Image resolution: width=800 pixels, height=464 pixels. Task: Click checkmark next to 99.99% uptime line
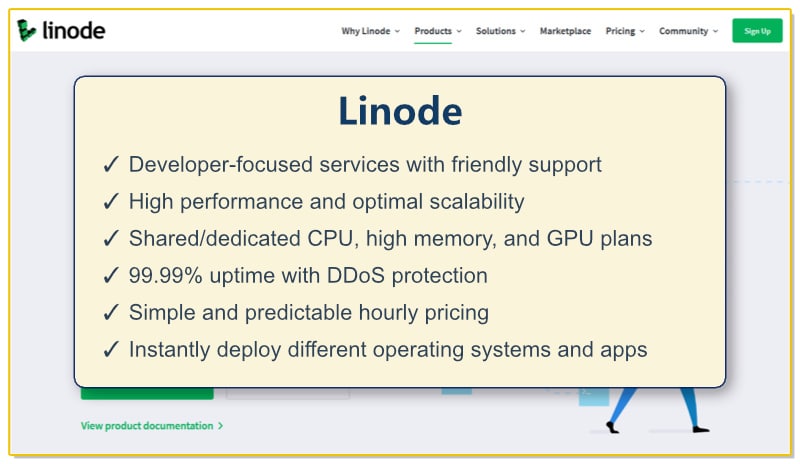point(112,275)
